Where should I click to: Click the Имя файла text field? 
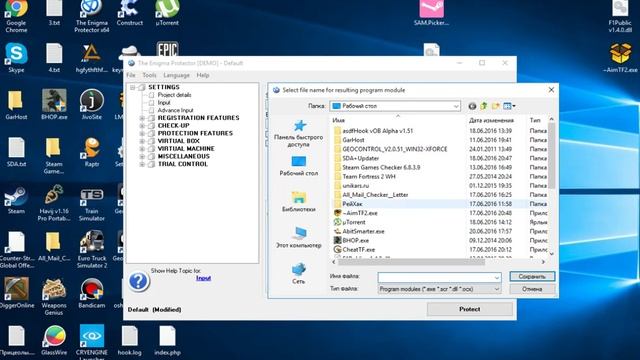pos(435,278)
